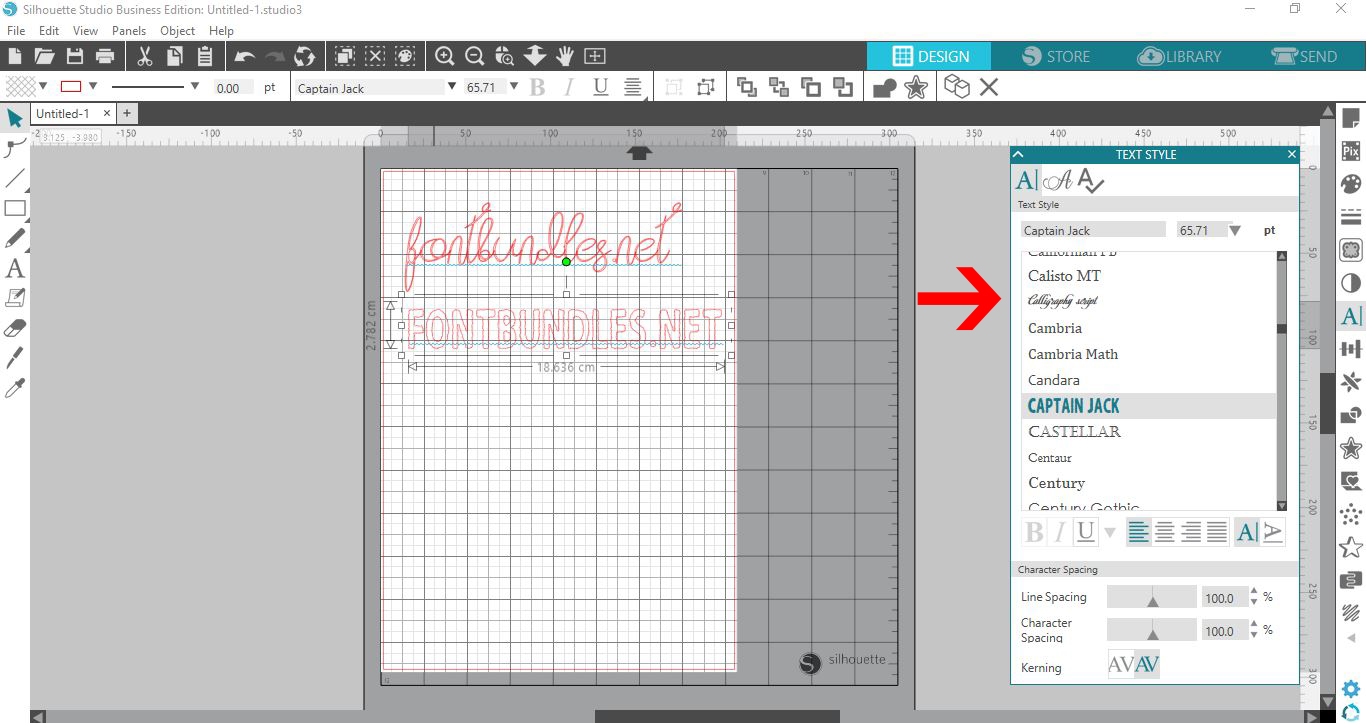This screenshot has width=1366, height=723.
Task: Choose the Candara font
Action: (x=1054, y=380)
